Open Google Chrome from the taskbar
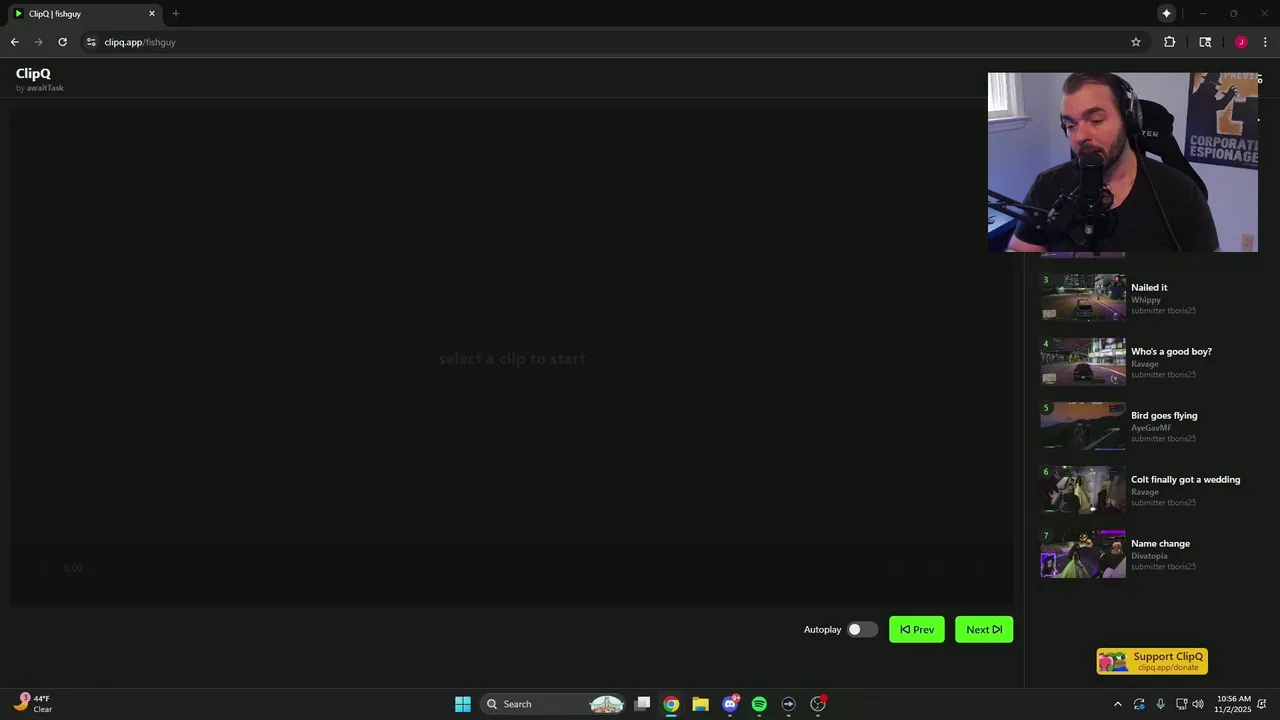The width and height of the screenshot is (1280, 720). (x=671, y=704)
